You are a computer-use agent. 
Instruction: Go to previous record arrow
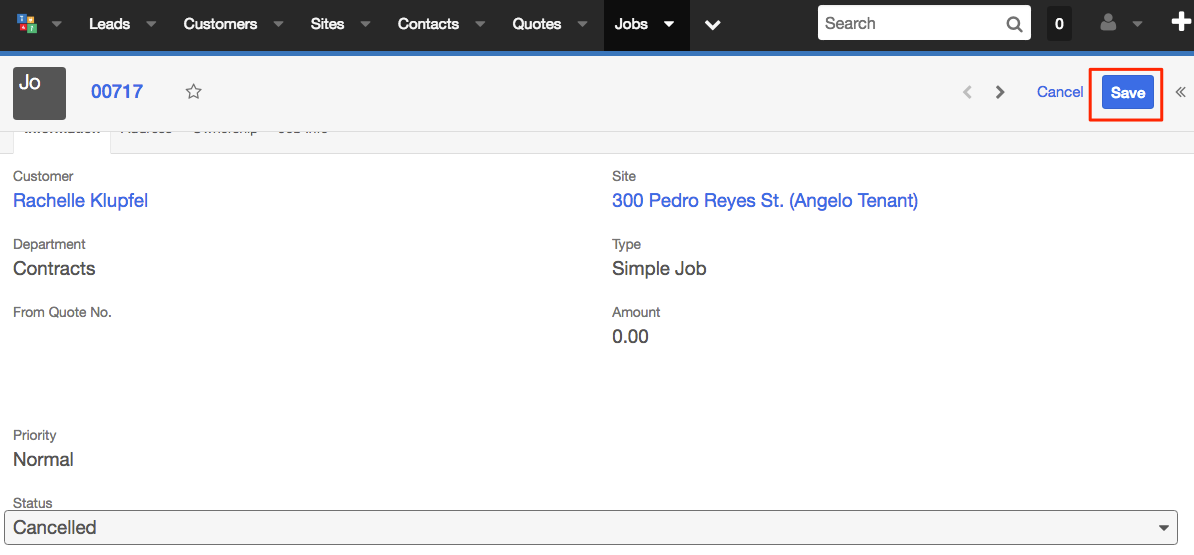967,92
